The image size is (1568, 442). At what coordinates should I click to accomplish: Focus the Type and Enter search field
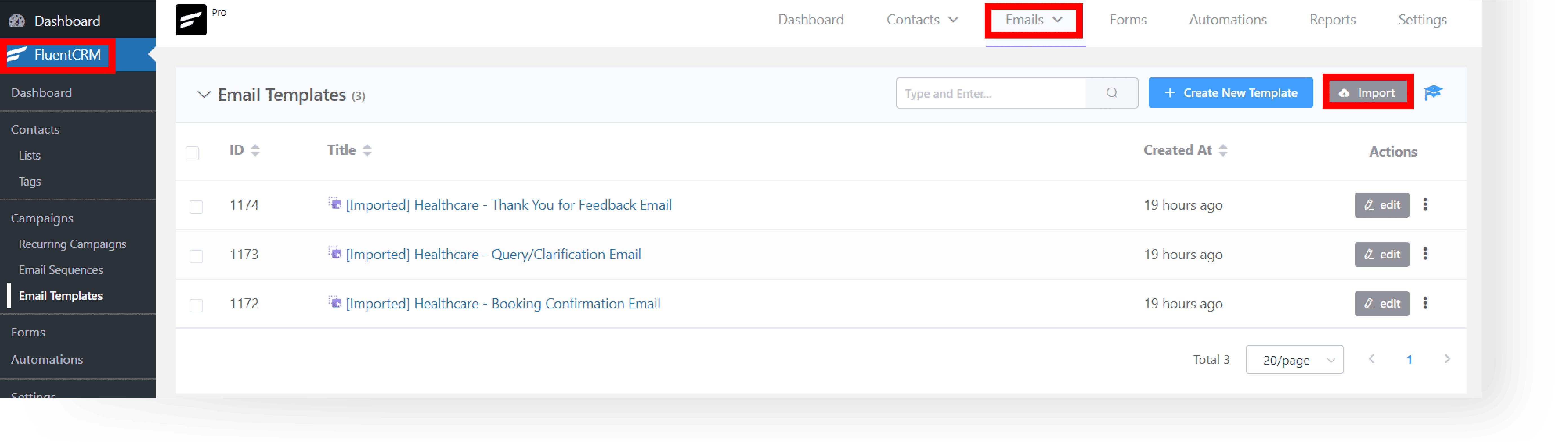tap(991, 93)
